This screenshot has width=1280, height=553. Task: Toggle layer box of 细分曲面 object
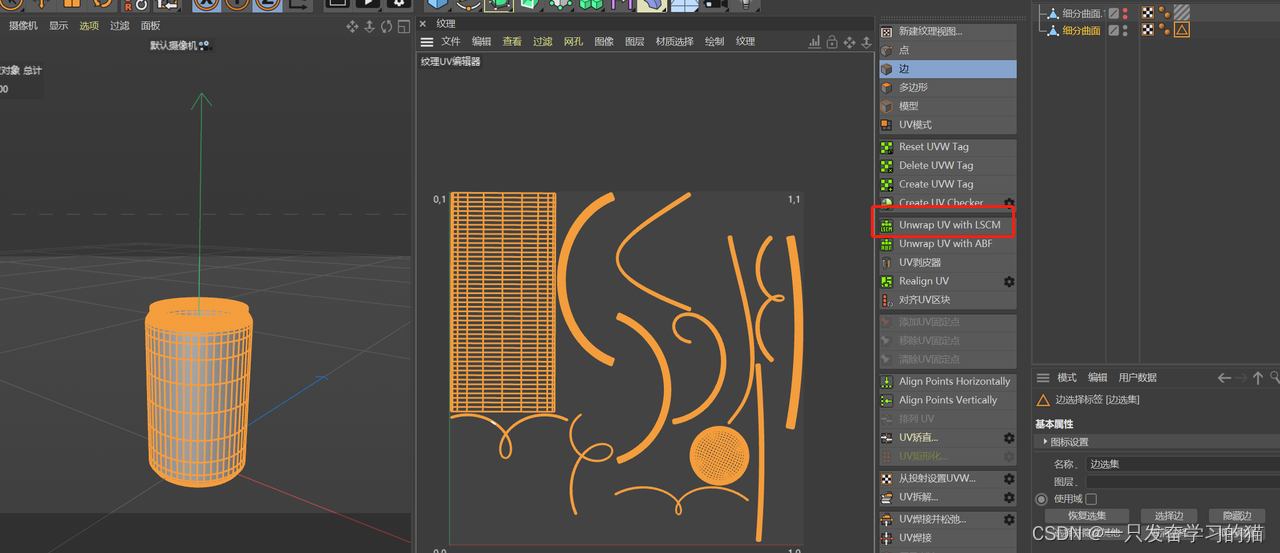pos(1113,30)
